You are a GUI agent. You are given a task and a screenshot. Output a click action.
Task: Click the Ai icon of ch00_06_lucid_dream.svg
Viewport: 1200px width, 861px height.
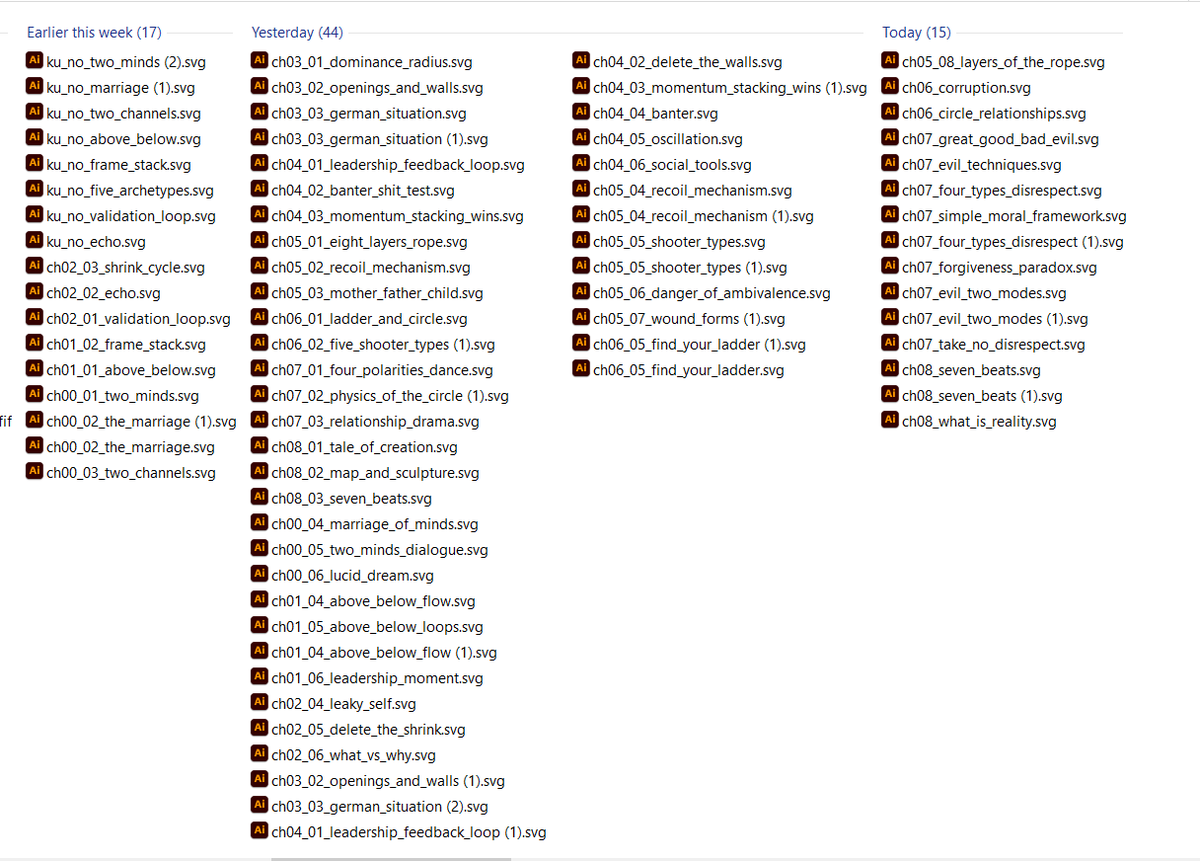point(259,575)
